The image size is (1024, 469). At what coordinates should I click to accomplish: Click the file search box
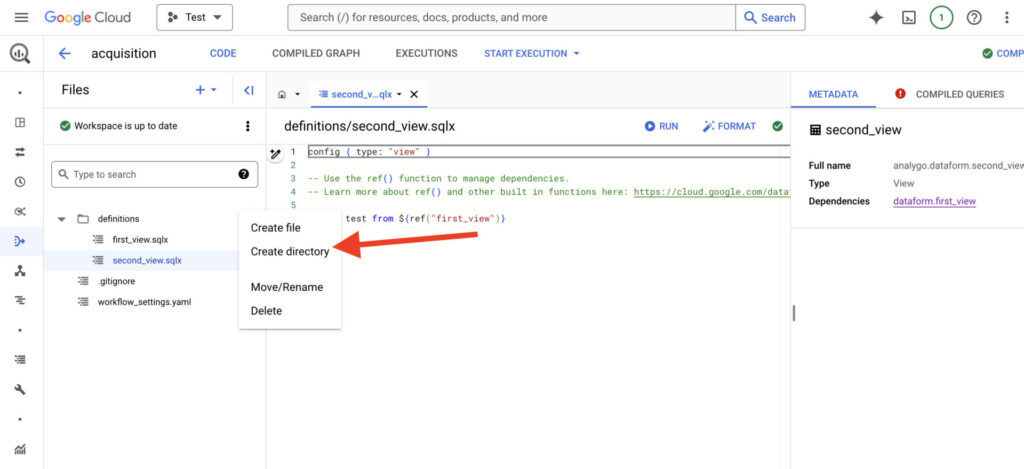coord(154,174)
